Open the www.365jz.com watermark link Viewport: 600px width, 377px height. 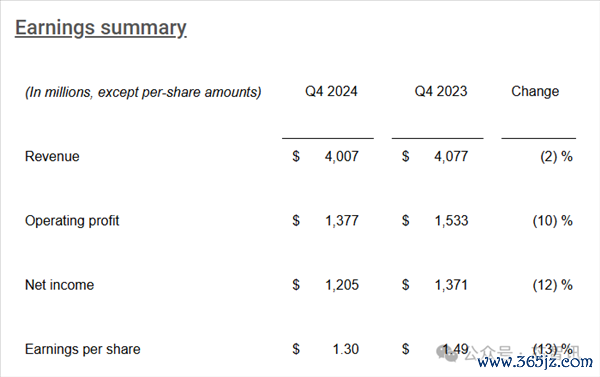(x=535, y=362)
